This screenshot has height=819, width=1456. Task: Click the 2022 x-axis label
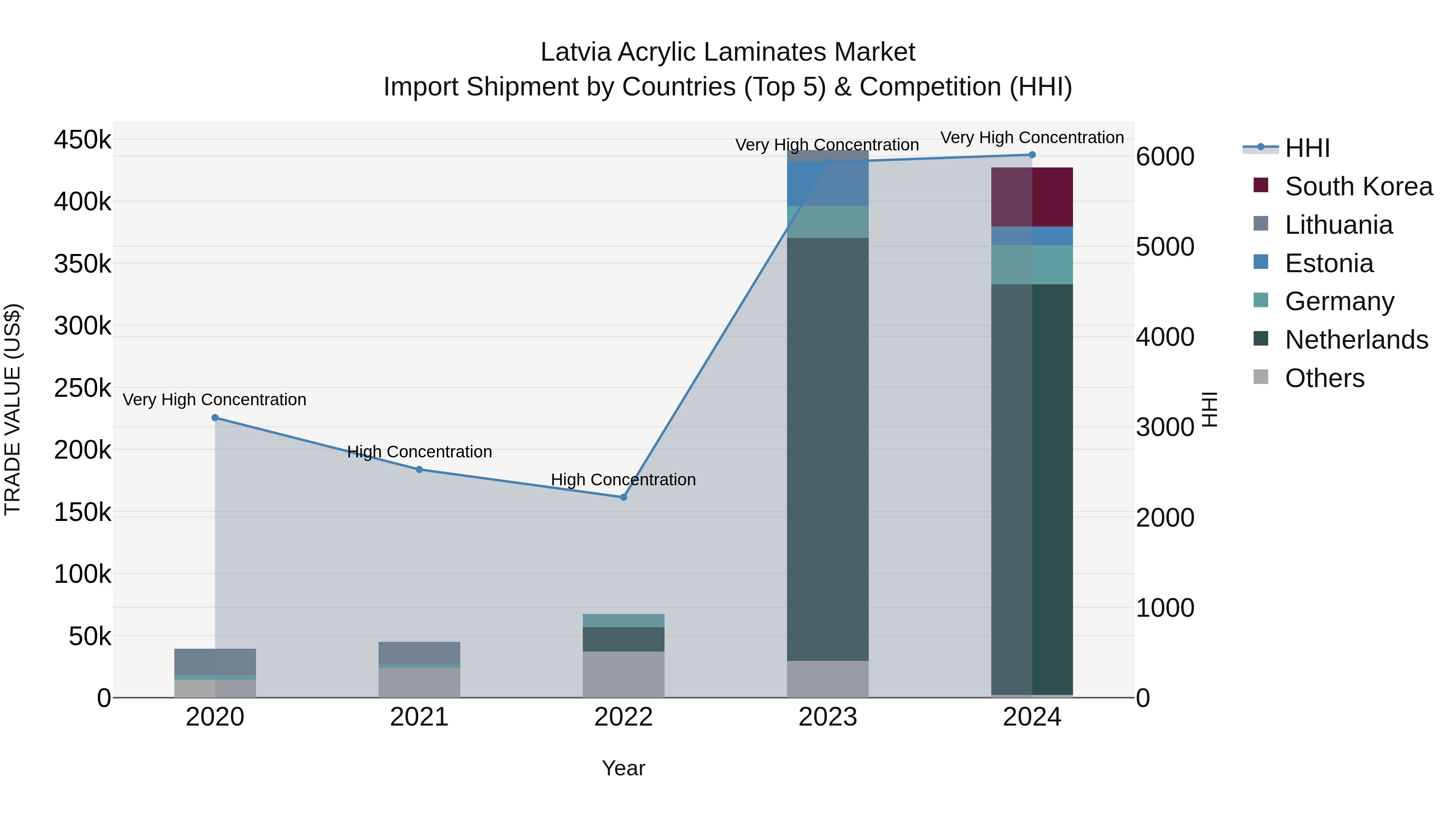[x=623, y=717]
